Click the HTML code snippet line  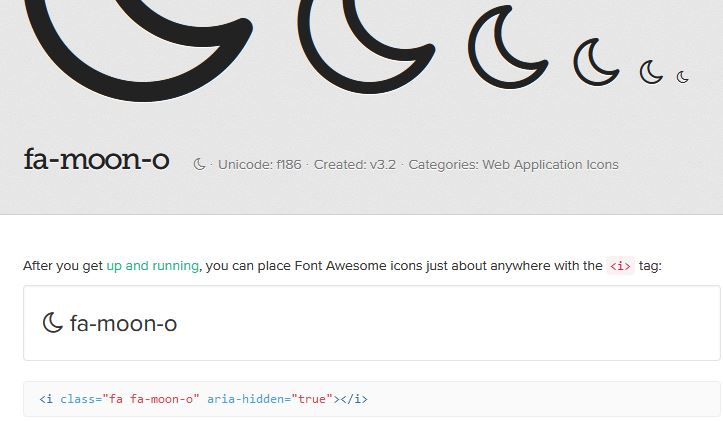pos(203,399)
